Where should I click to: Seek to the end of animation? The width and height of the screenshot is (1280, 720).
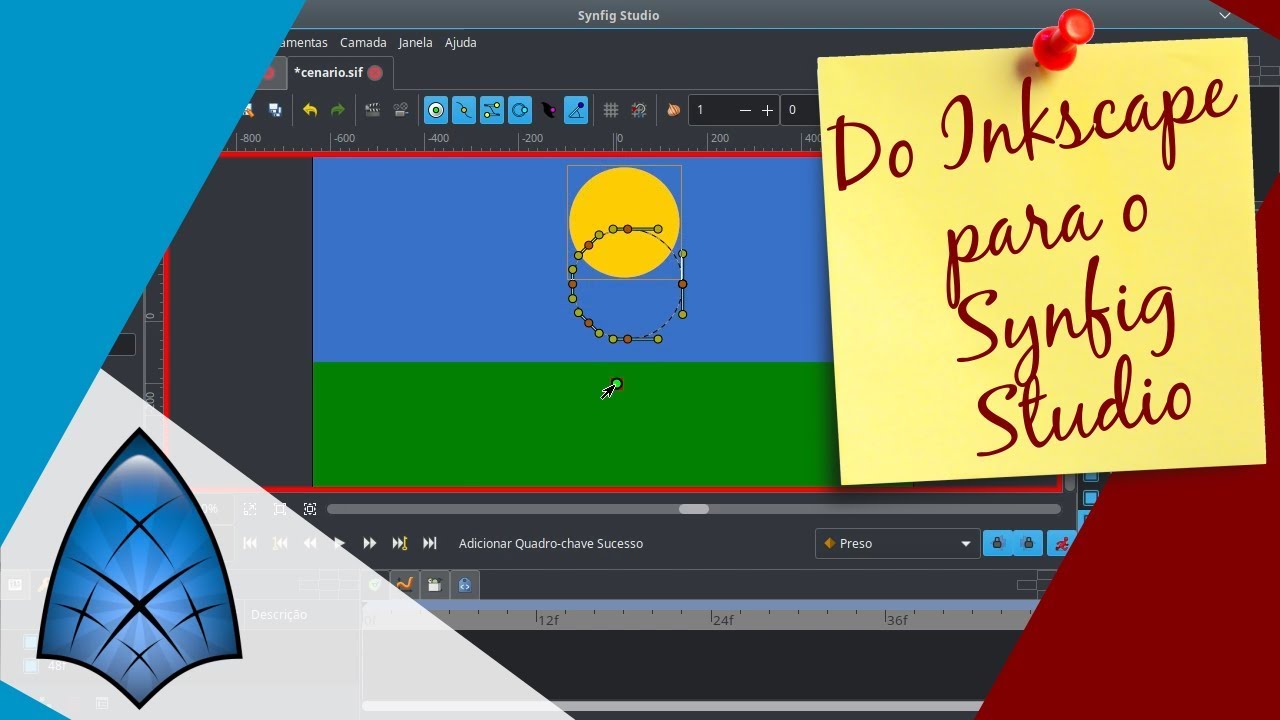click(430, 543)
